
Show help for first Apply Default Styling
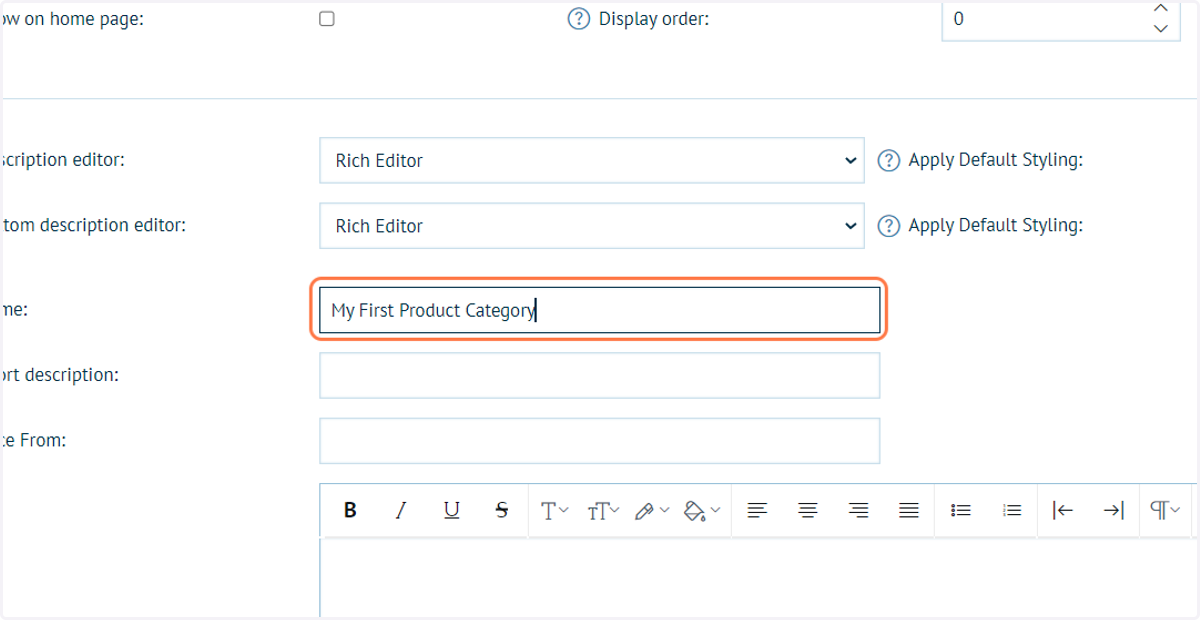point(888,160)
